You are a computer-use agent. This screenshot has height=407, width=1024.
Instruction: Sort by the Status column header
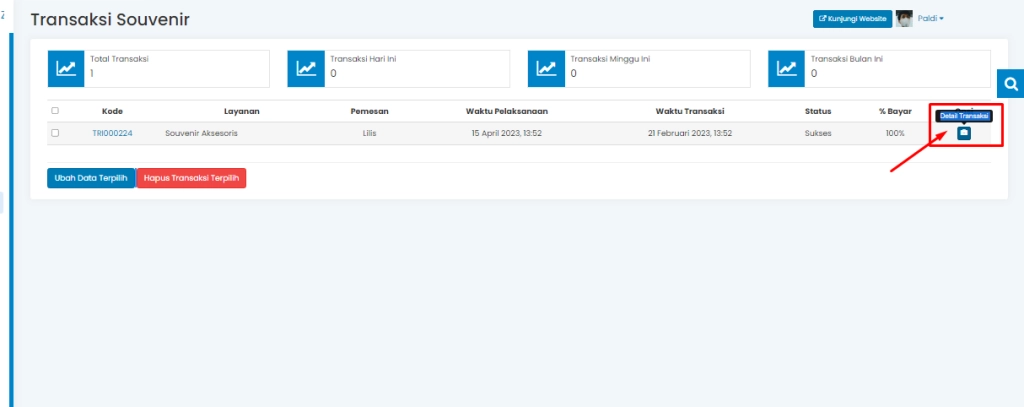click(818, 111)
